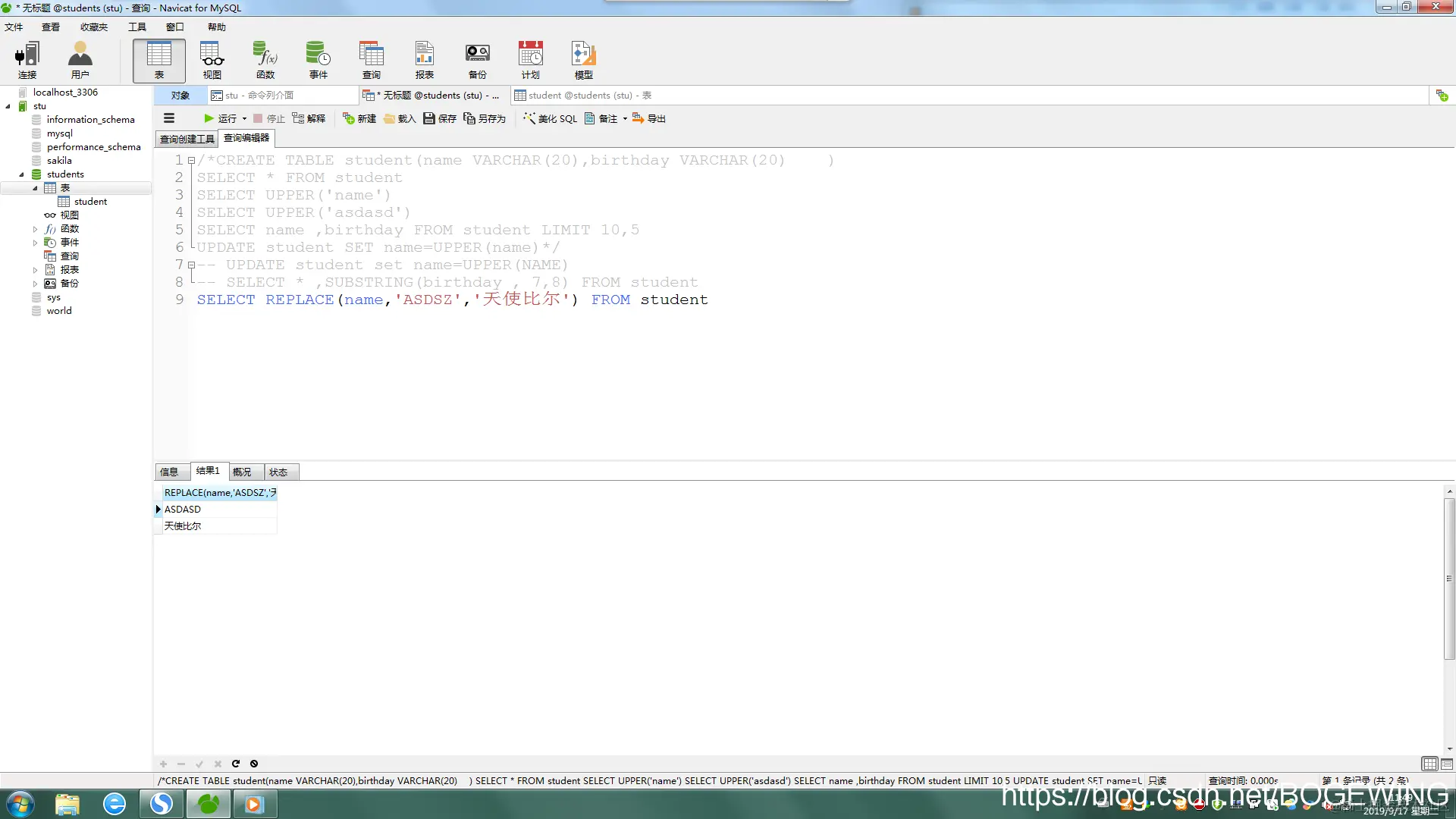The image size is (1456, 819).
Task: Switch to form view icon at bottom right
Action: coord(1447,764)
